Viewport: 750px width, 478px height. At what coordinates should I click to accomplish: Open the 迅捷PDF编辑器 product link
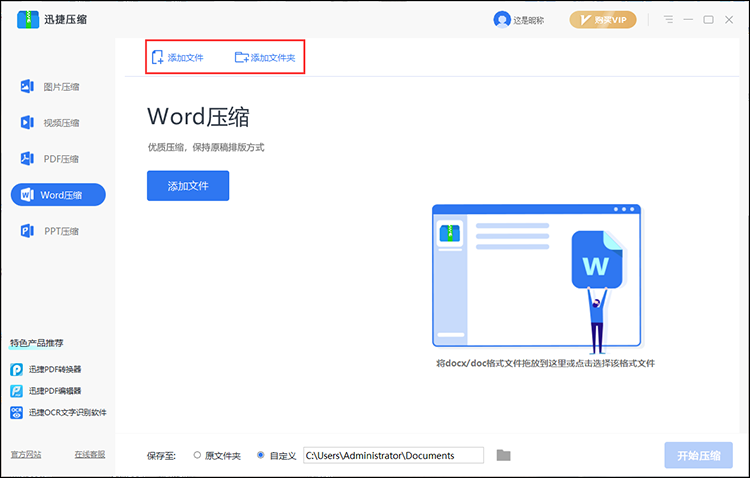tap(46, 391)
